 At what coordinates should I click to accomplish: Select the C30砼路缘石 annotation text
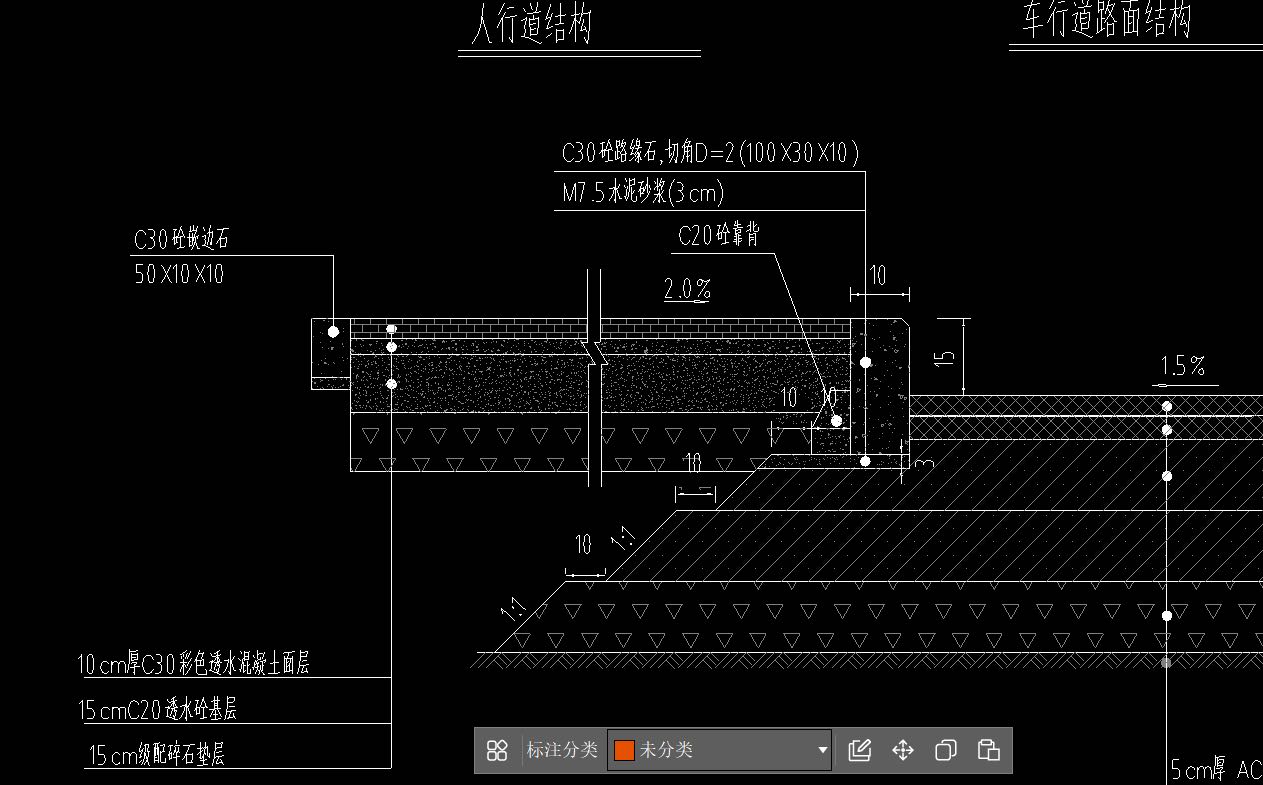tap(710, 153)
